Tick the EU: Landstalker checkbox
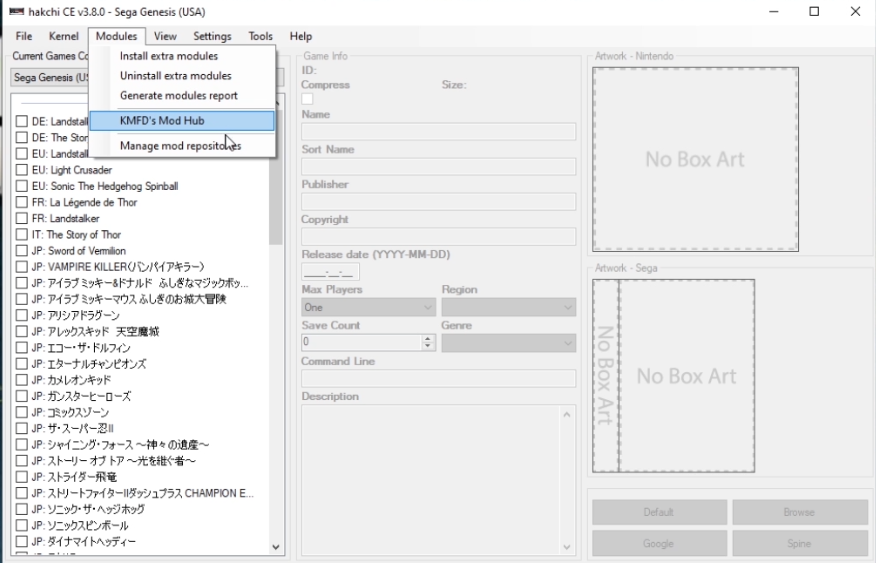 click(22, 154)
